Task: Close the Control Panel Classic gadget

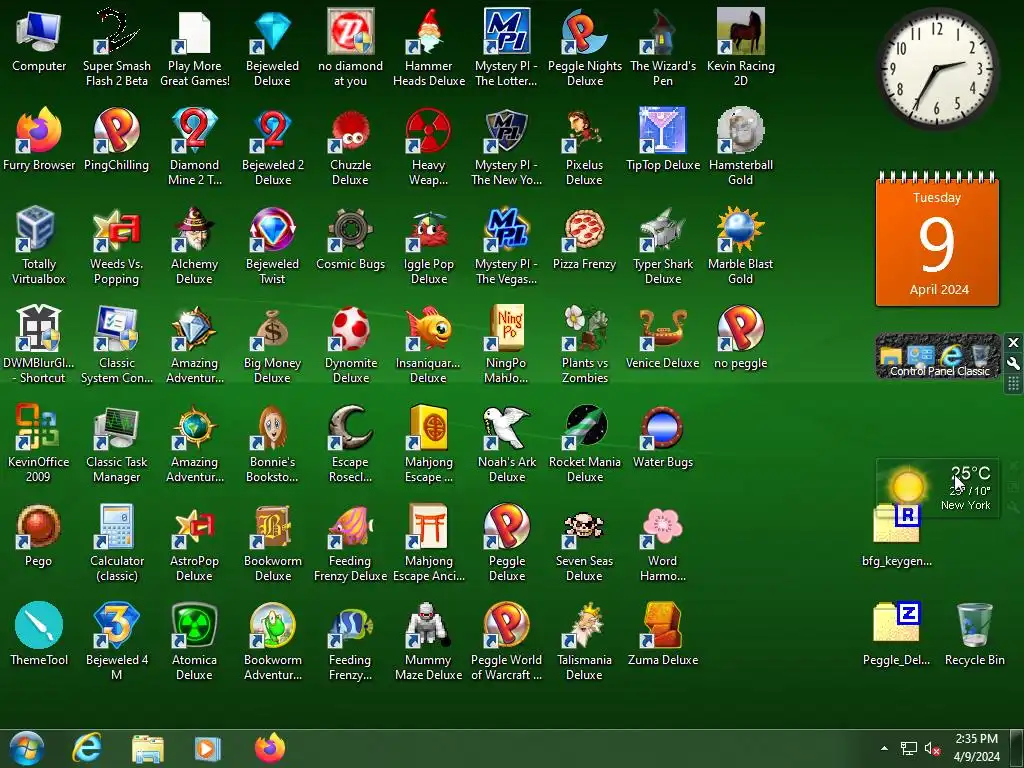Action: 1013,342
